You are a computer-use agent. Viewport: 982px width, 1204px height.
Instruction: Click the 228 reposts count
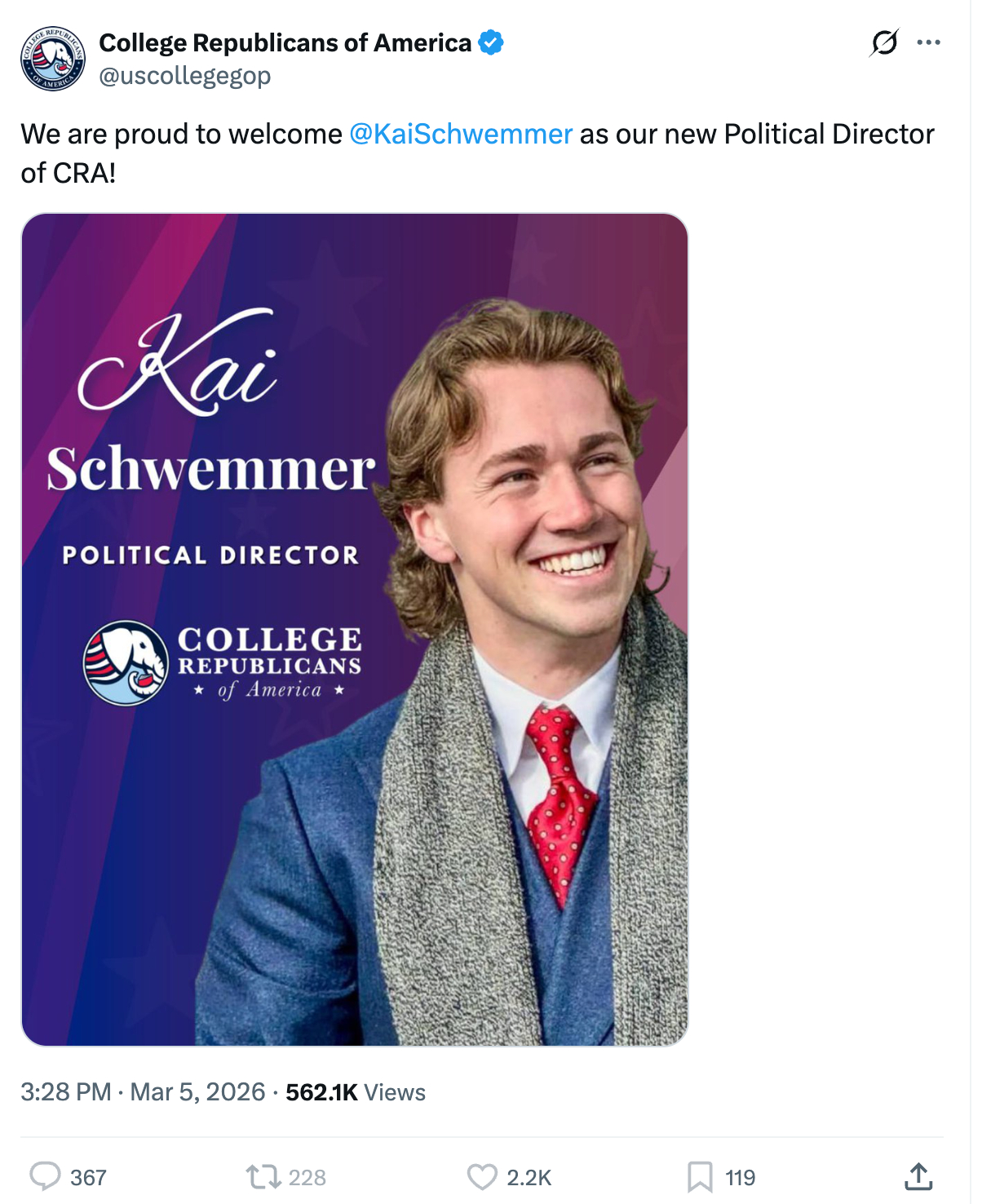click(x=307, y=1178)
